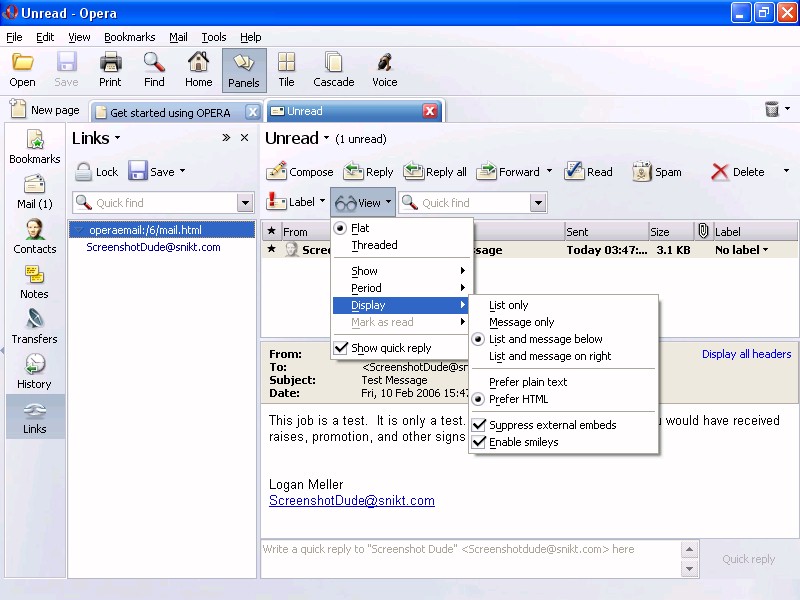Open the Tools menu
Viewport: 800px width, 600px height.
214,37
